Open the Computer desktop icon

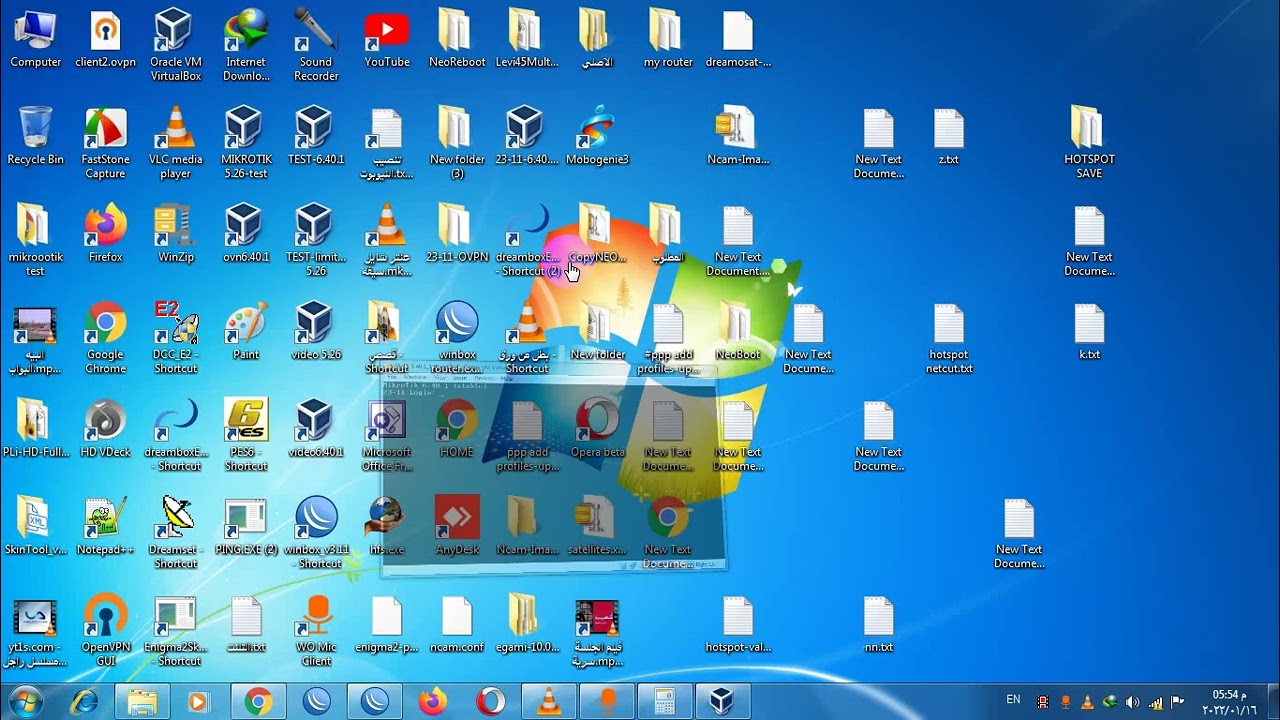coord(36,40)
